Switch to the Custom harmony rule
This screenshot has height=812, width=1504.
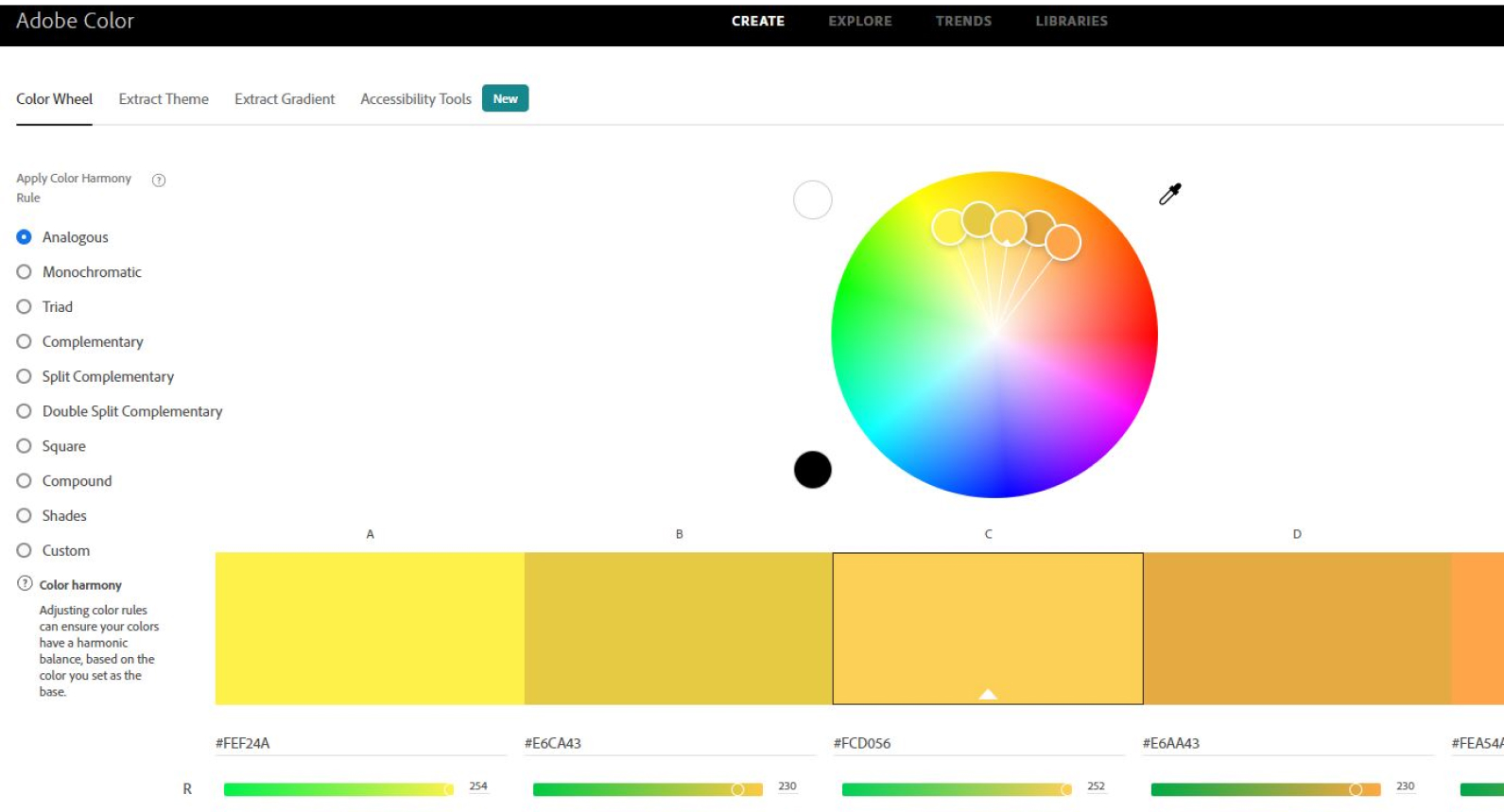24,550
